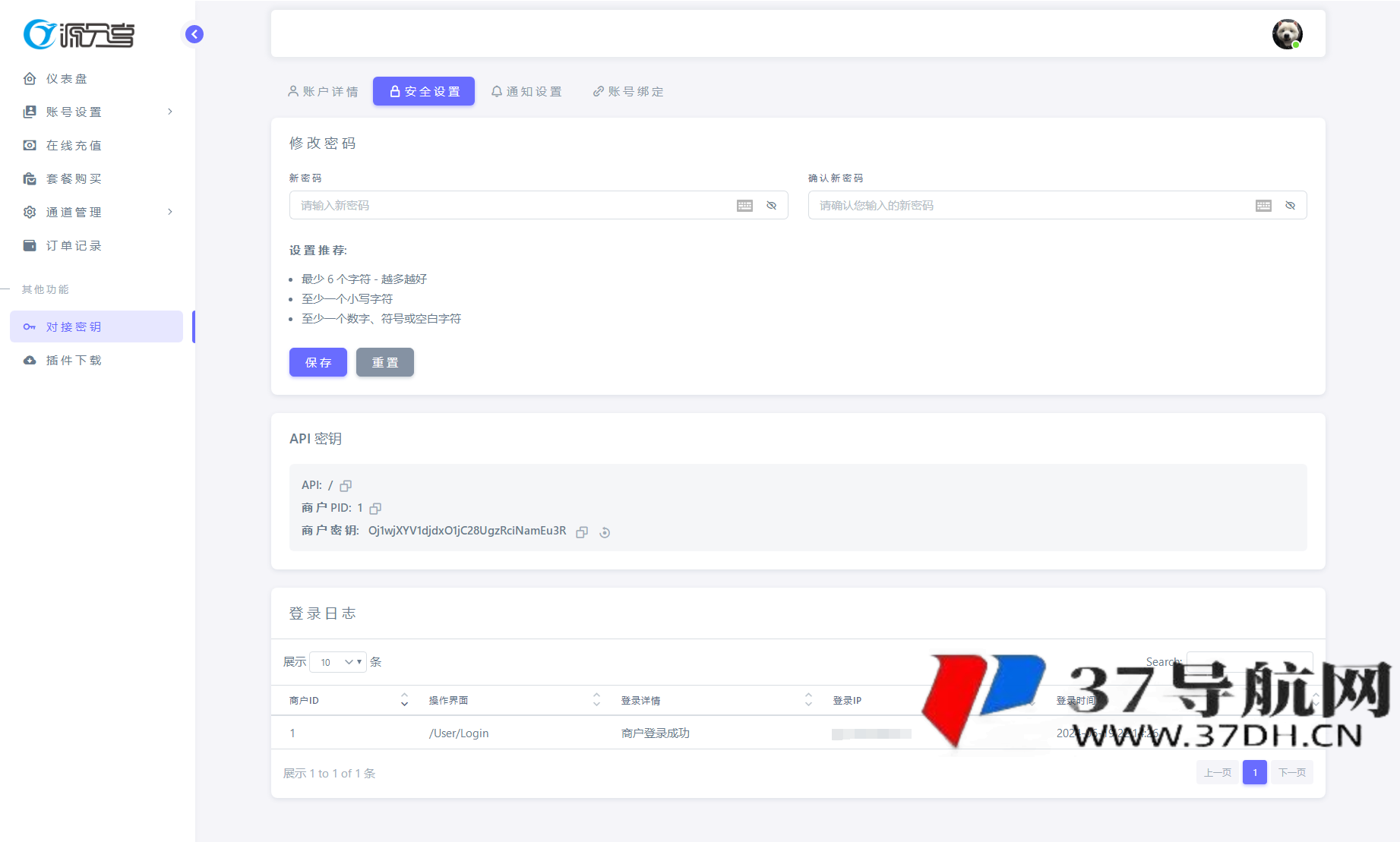Viewport: 1400px width, 842px height.
Task: Click the 保存 save button
Action: (318, 362)
